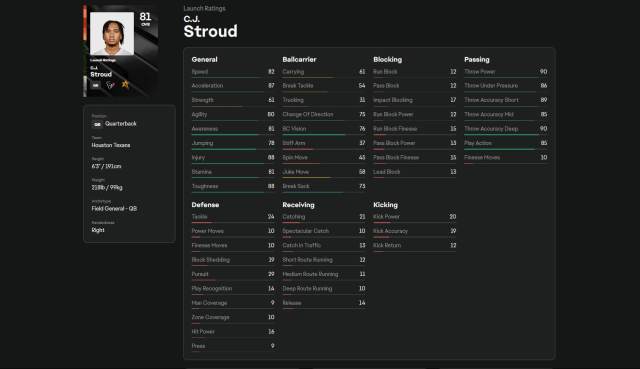Click the Awareness rating bar
Screen dimensions: 640x369
pyautogui.click(x=233, y=135)
